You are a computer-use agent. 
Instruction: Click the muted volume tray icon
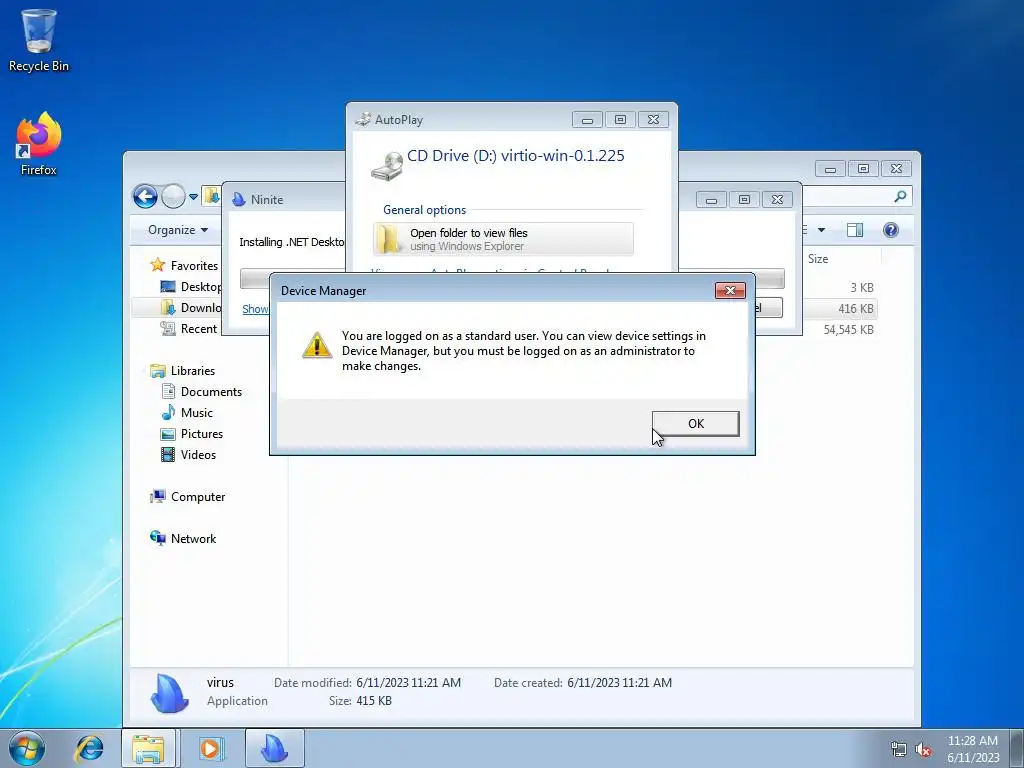tap(923, 749)
